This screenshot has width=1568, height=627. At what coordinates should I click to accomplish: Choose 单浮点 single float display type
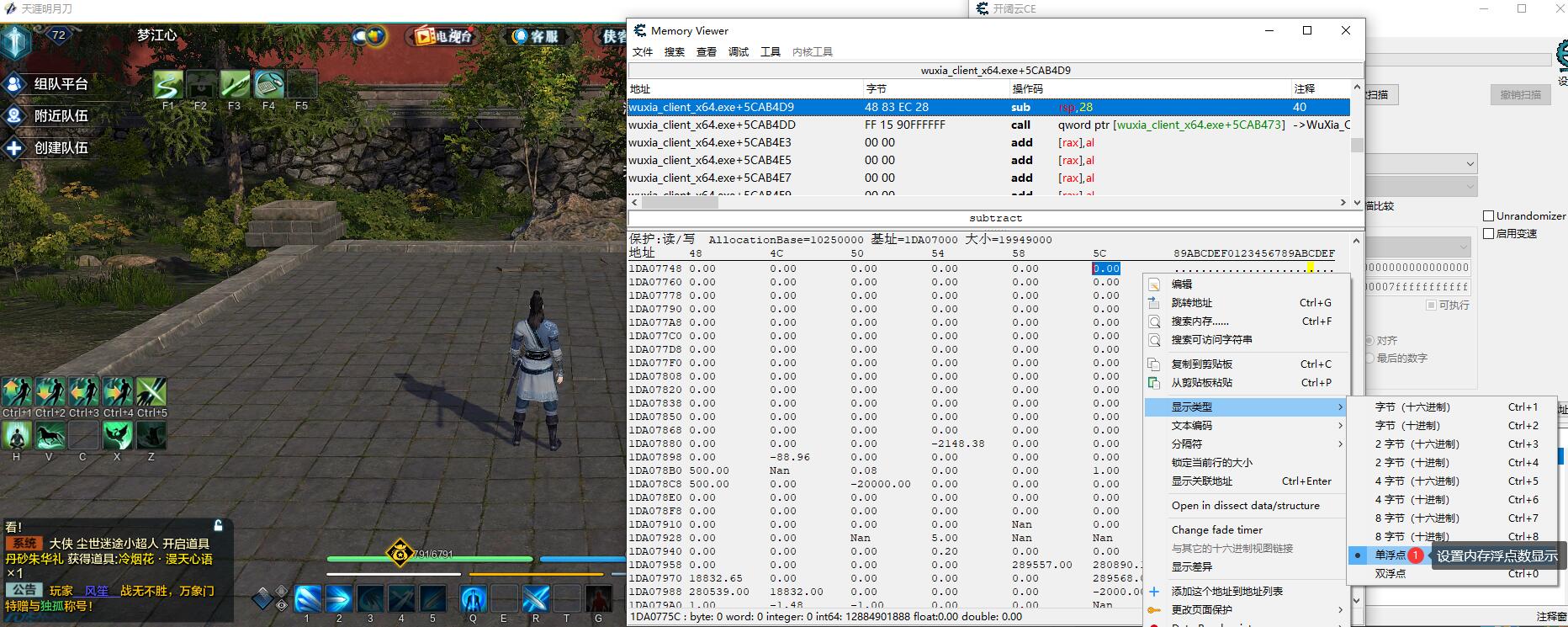pyautogui.click(x=1390, y=555)
